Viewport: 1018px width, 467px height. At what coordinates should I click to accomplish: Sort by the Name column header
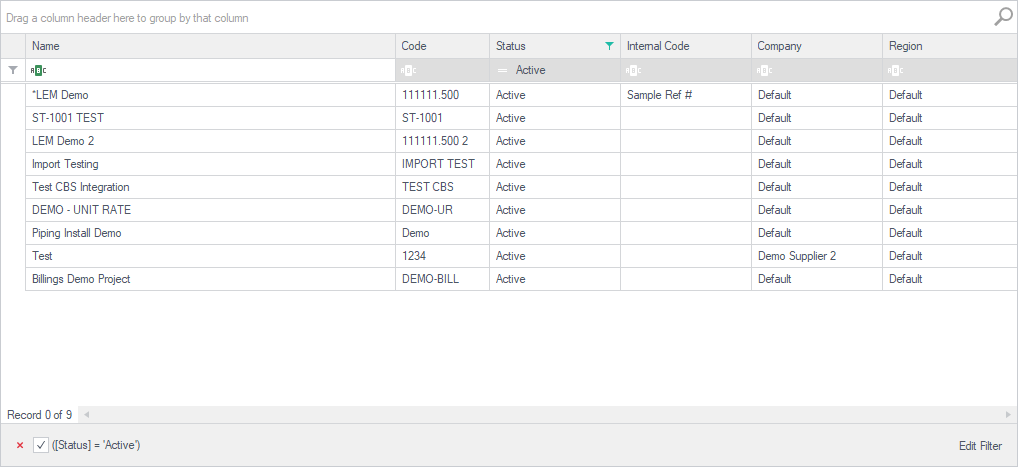[210, 46]
